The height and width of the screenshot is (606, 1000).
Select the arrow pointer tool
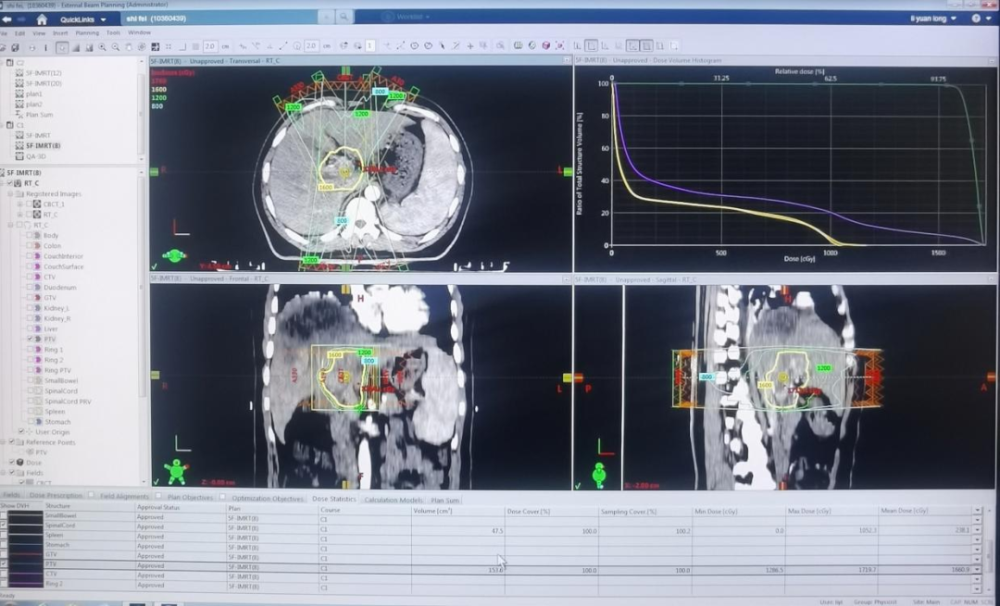coord(62,47)
